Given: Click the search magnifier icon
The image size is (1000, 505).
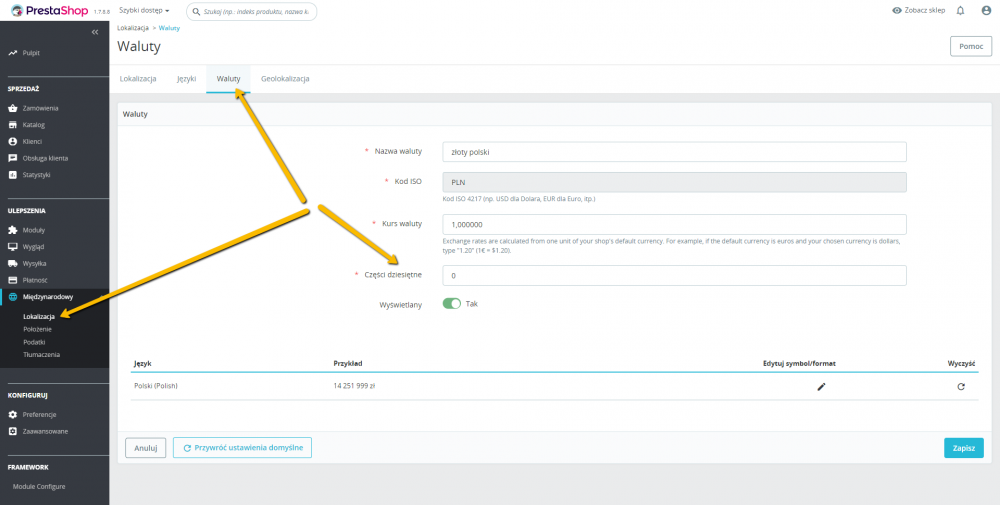Looking at the screenshot, I should pos(196,11).
